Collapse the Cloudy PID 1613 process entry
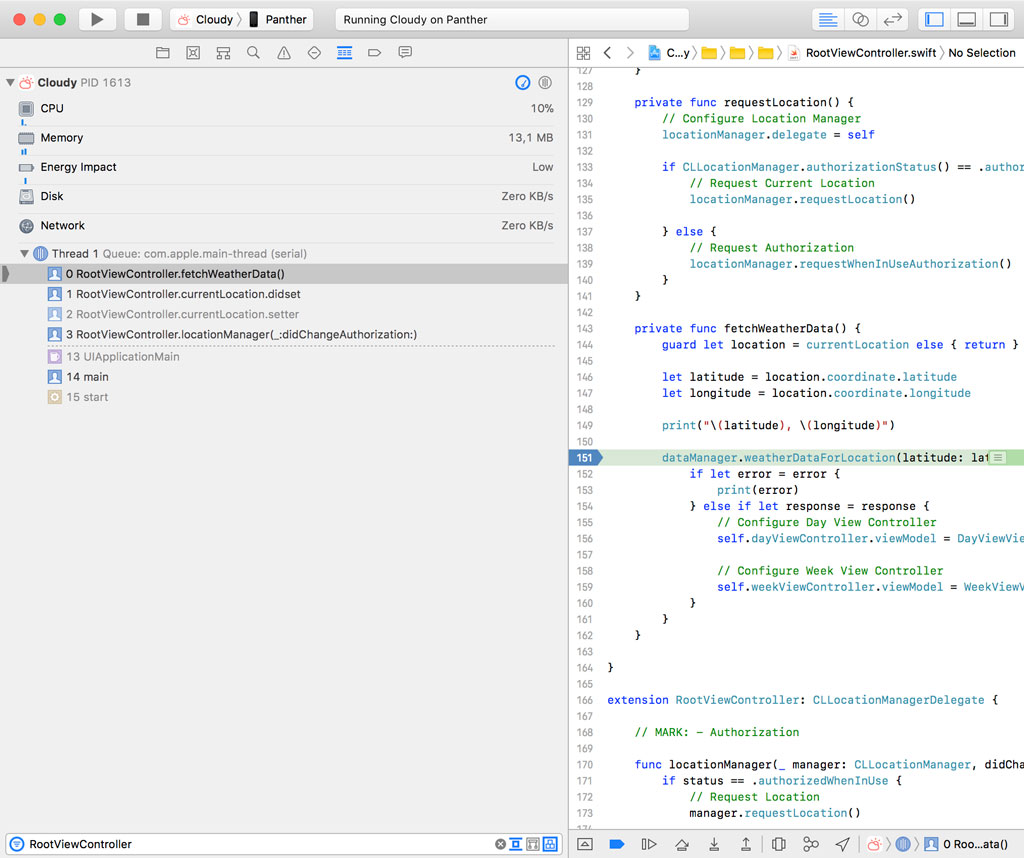 pyautogui.click(x=10, y=83)
